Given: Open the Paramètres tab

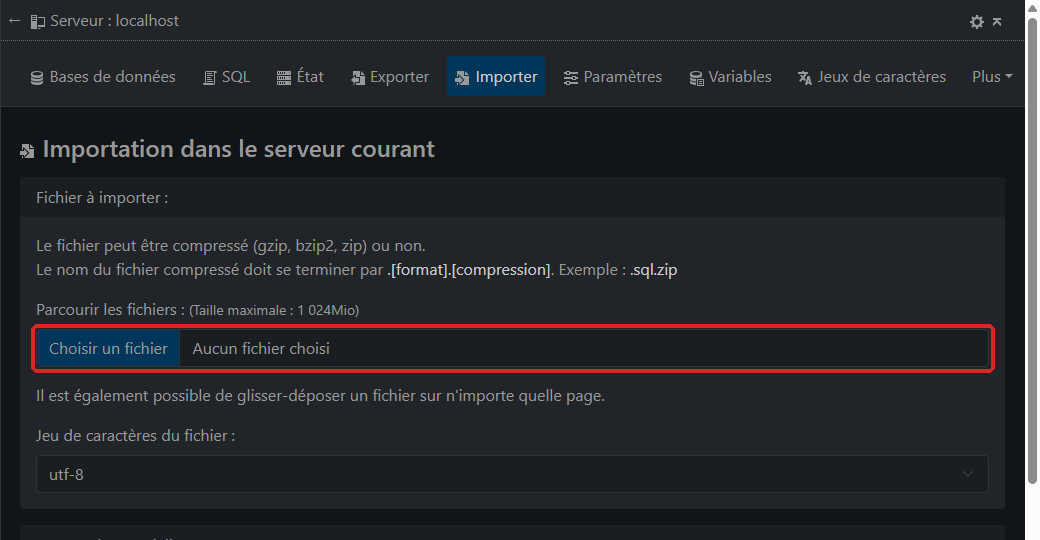Looking at the screenshot, I should 612,77.
